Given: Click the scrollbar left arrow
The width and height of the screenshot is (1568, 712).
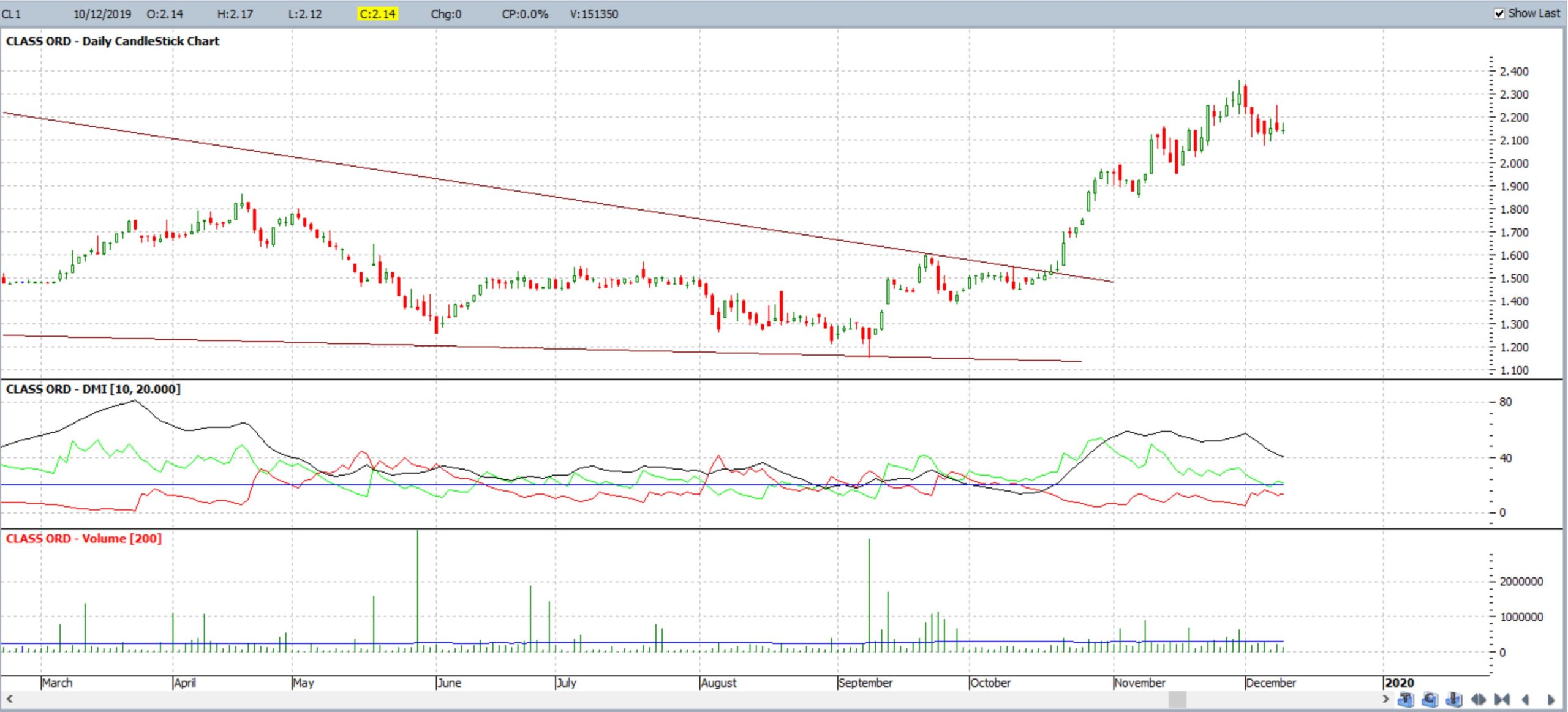Looking at the screenshot, I should click(x=9, y=699).
